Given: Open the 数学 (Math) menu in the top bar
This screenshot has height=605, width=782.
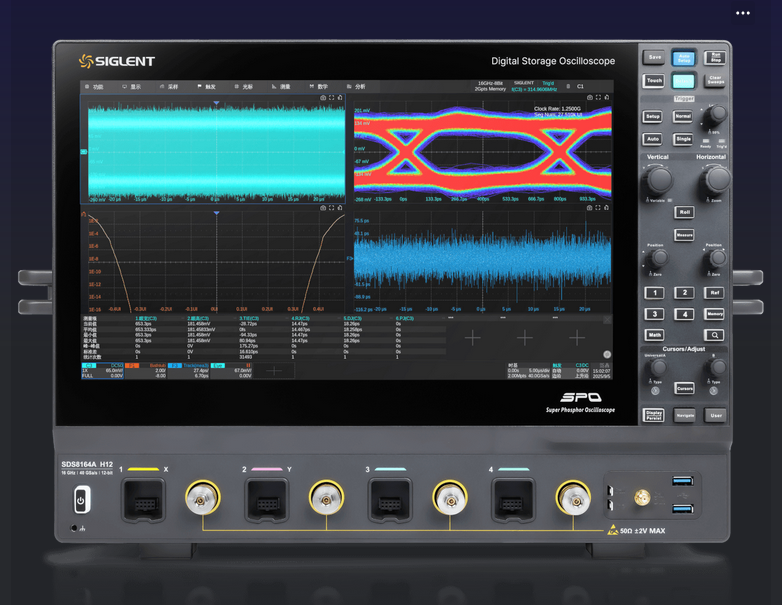Looking at the screenshot, I should tap(319, 87).
